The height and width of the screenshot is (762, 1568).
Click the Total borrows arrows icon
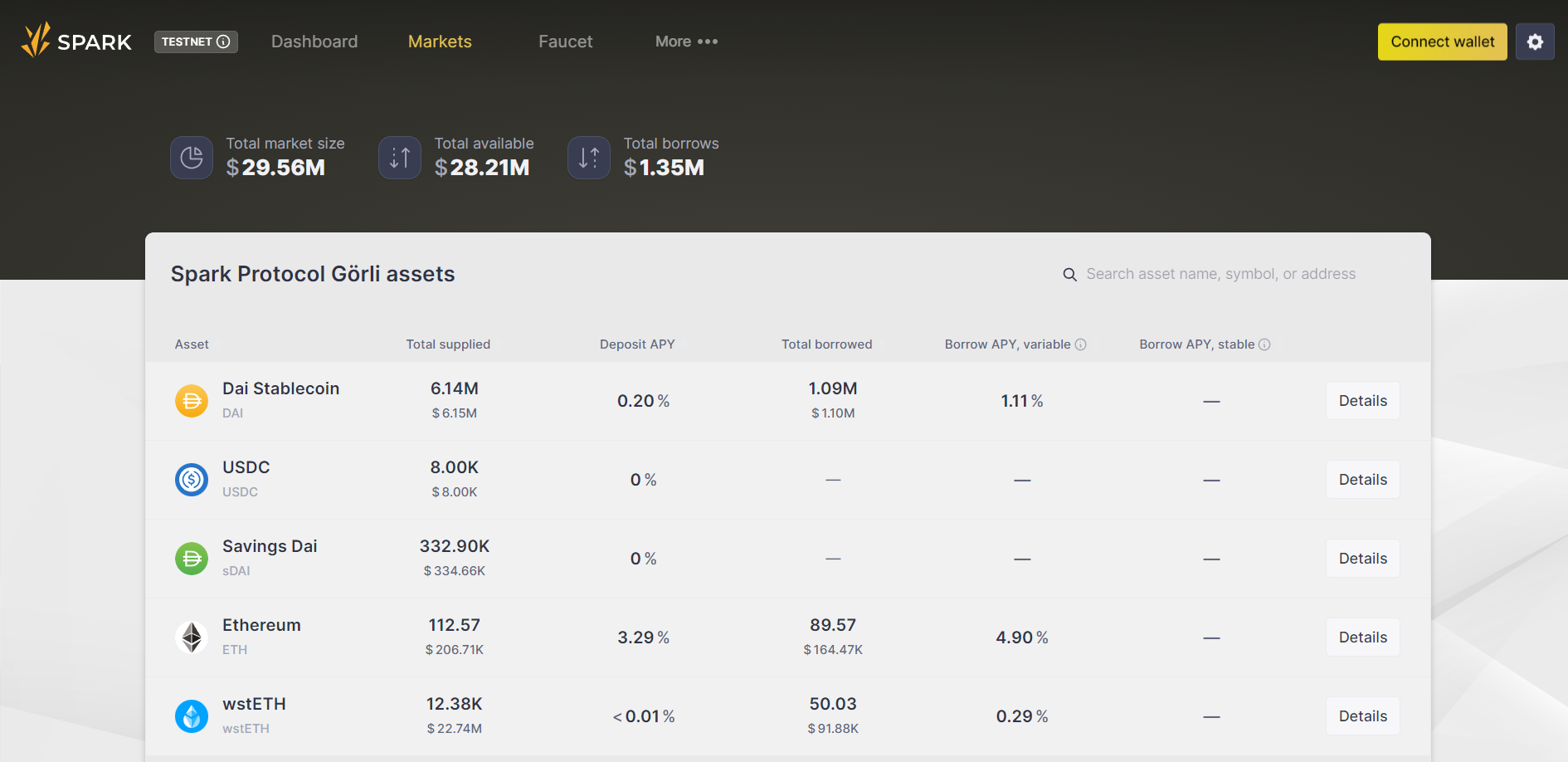point(589,158)
